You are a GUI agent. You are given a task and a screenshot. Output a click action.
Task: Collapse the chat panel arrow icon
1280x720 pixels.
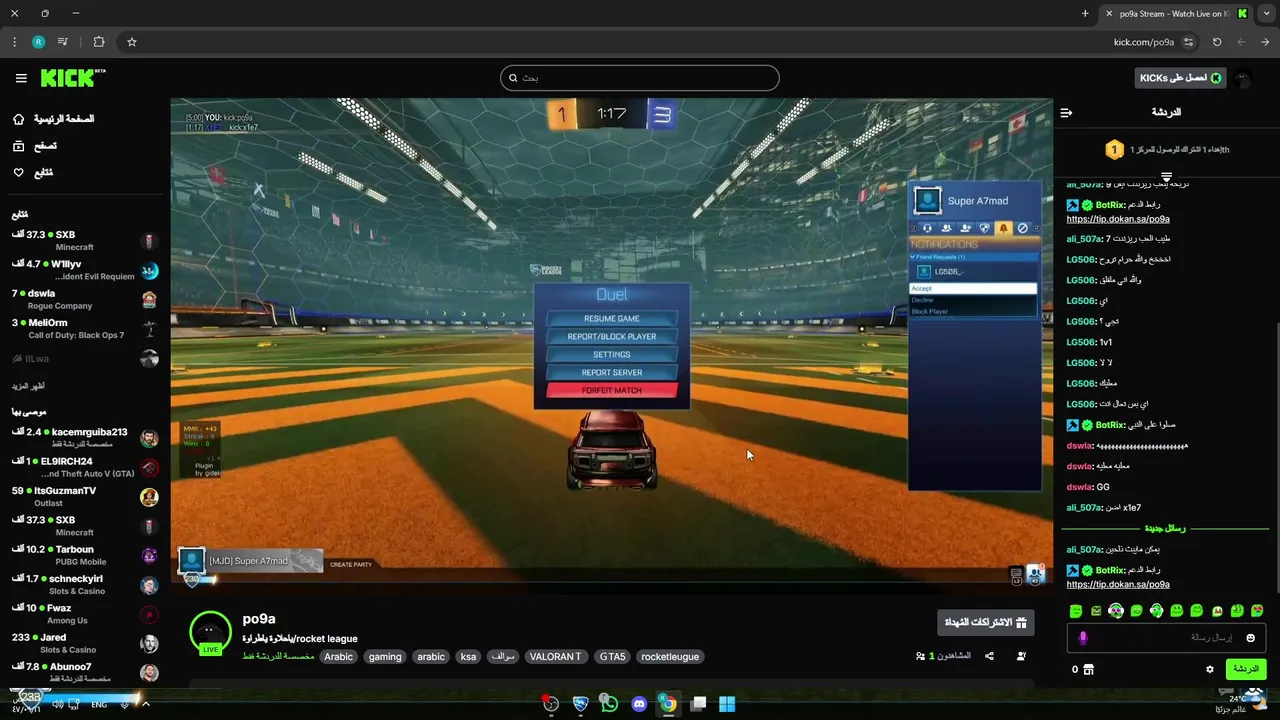tap(1066, 113)
